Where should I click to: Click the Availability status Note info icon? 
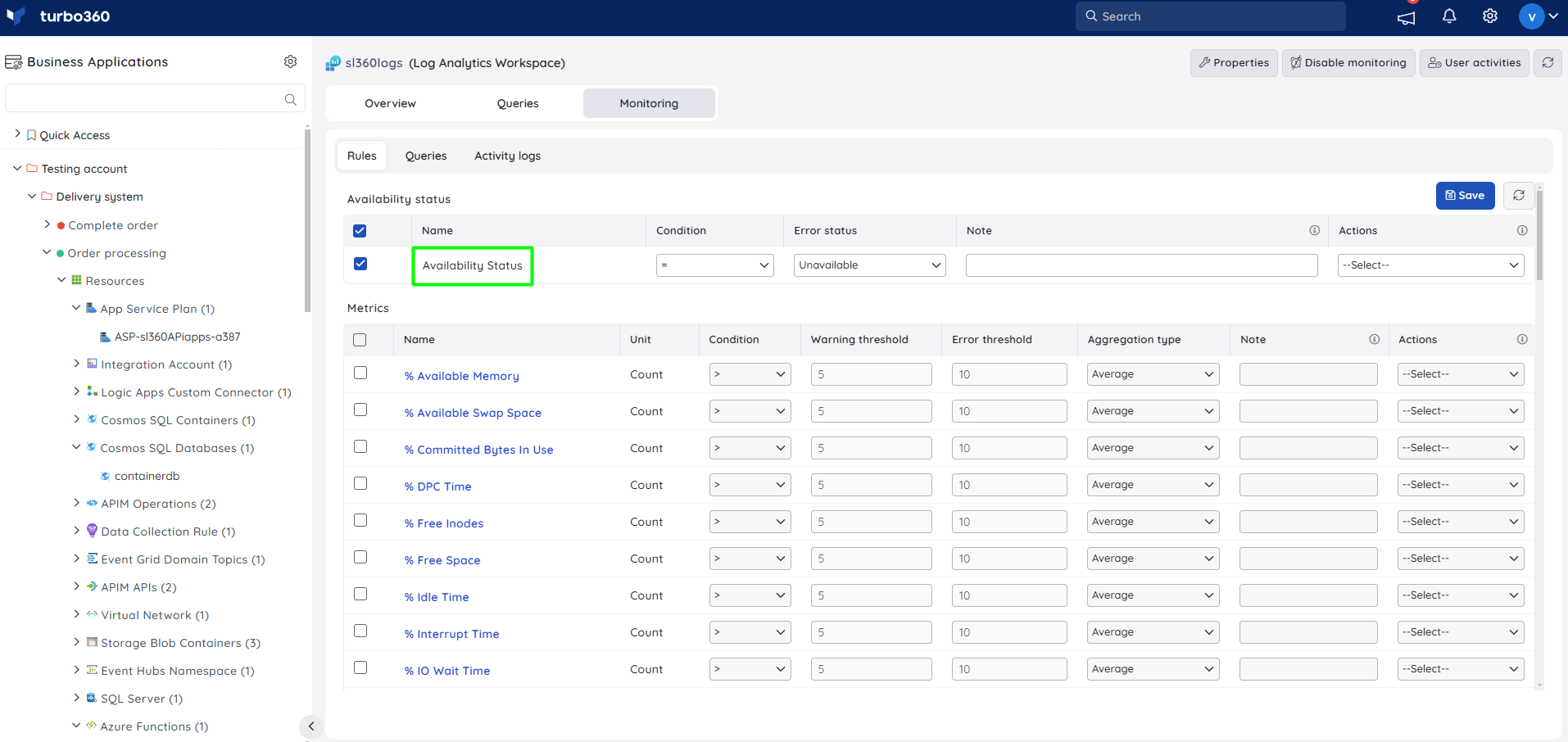coord(1314,231)
